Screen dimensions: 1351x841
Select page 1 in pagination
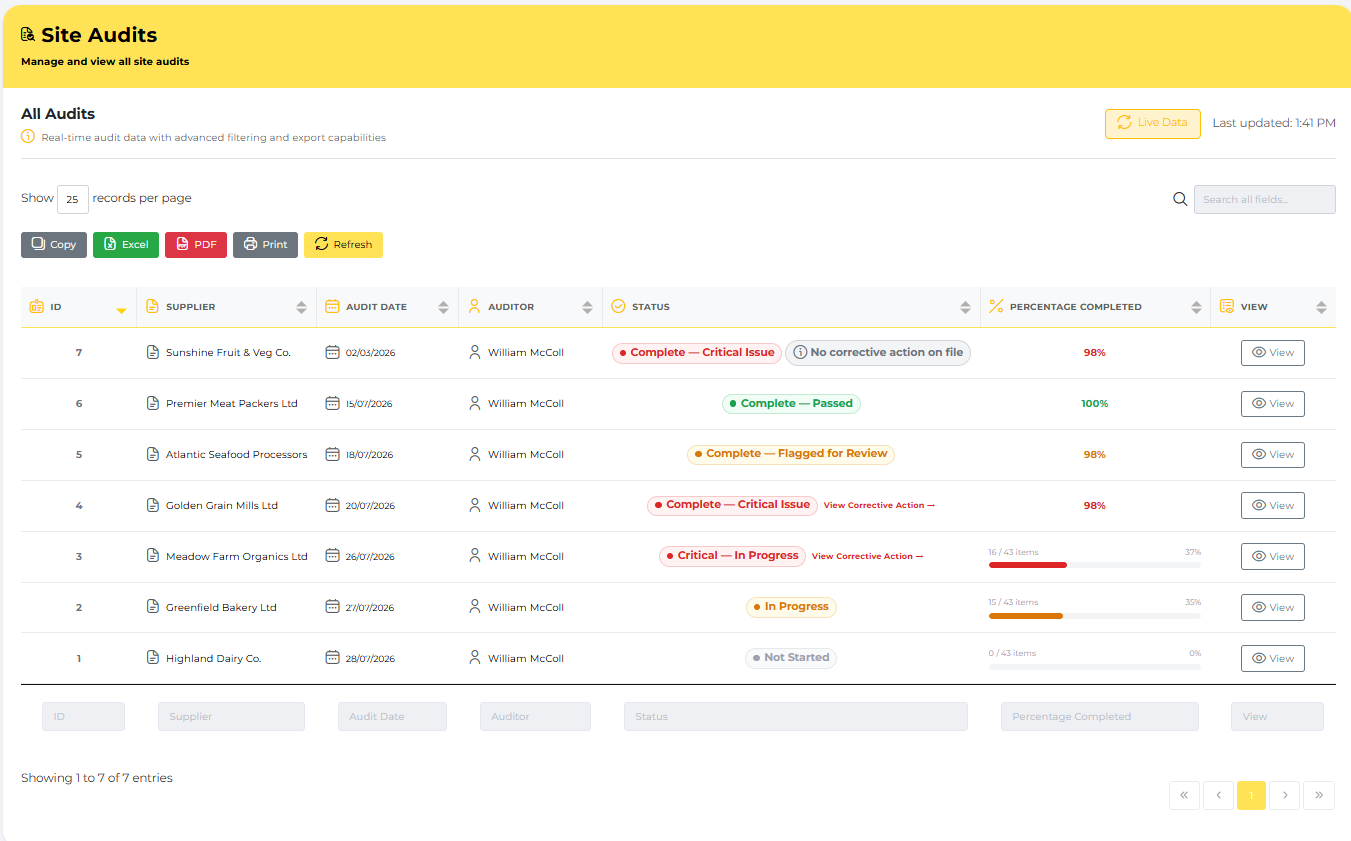pyautogui.click(x=1251, y=796)
